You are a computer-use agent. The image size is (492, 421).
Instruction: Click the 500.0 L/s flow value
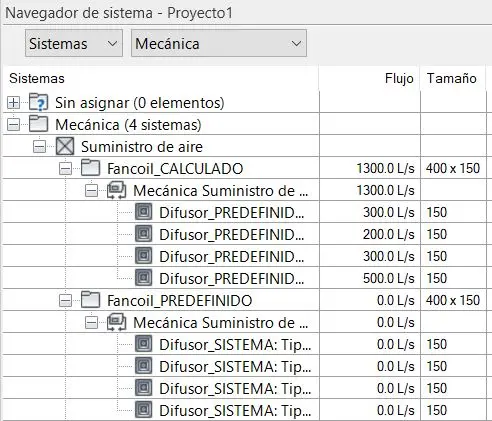(389, 278)
